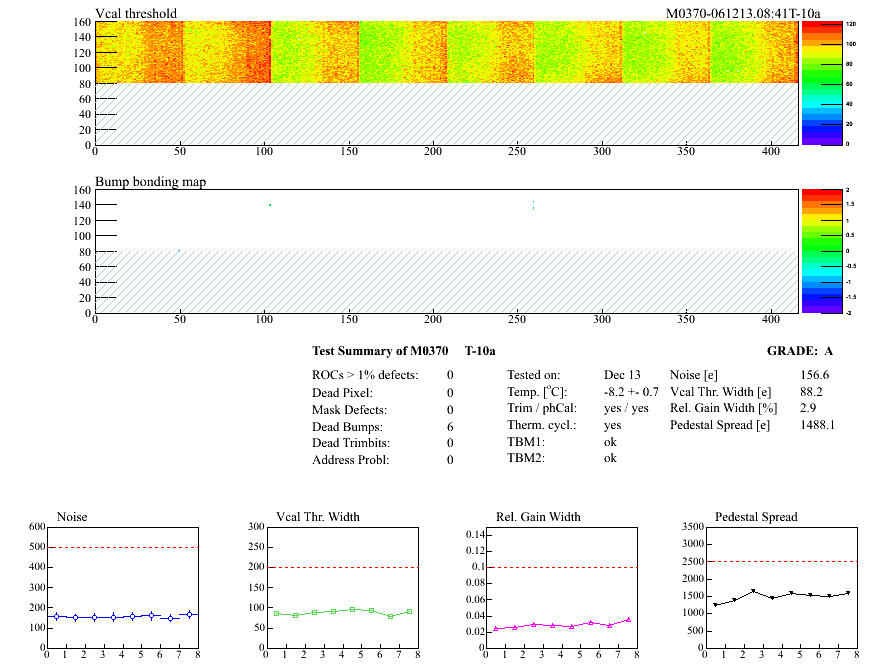Viewport: 896px width, 672px height.
Task: Click the Pedestal Spread value 1488.1
Action: 817,425
